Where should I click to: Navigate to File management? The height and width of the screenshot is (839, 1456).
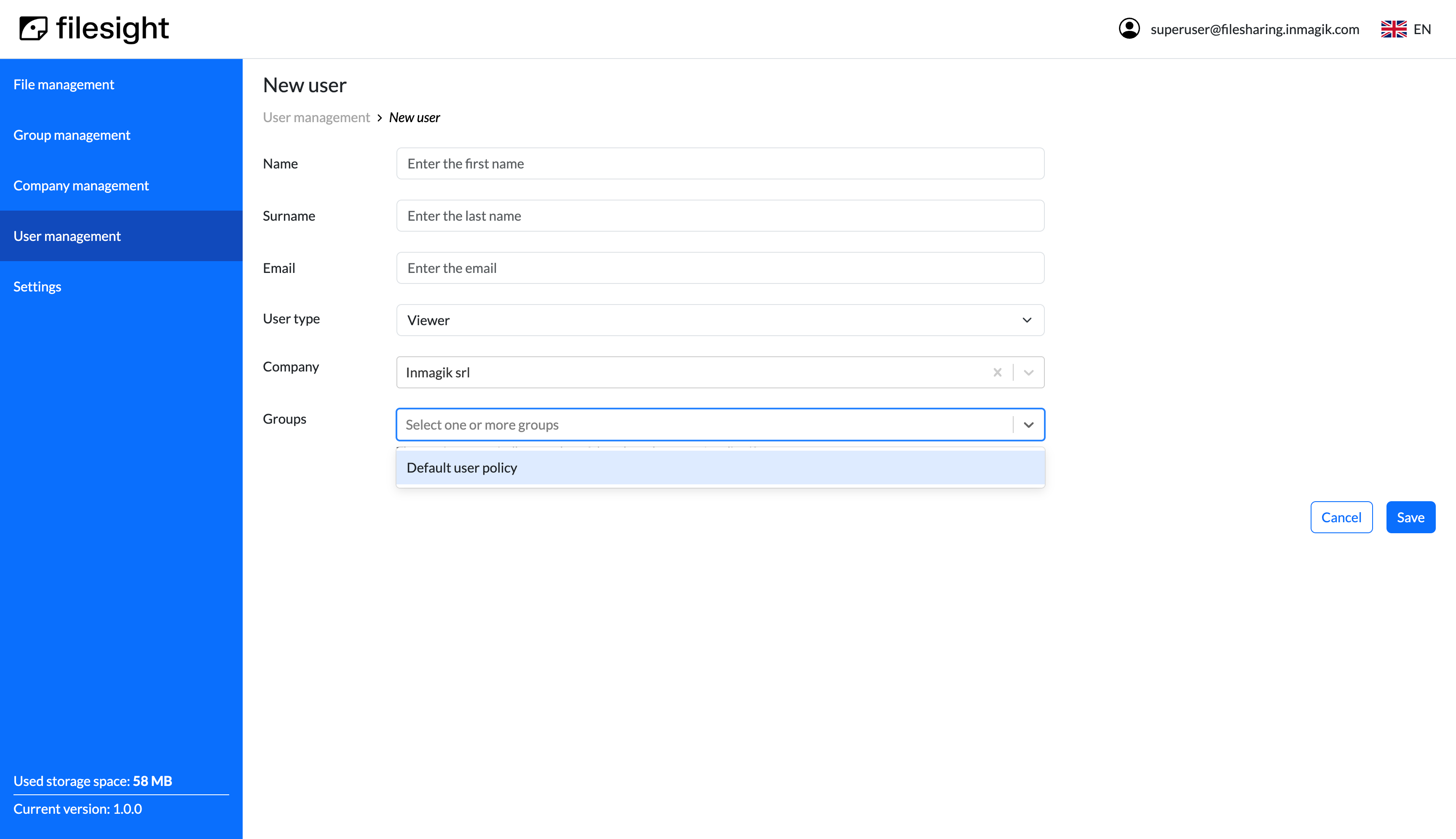[63, 84]
